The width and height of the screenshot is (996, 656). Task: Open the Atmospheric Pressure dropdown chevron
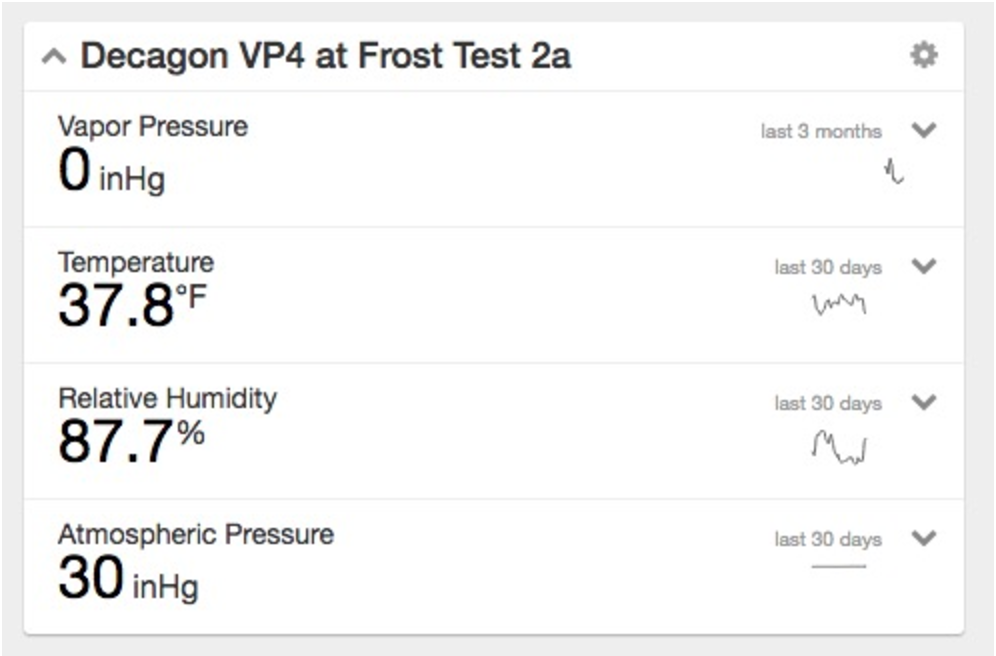924,538
